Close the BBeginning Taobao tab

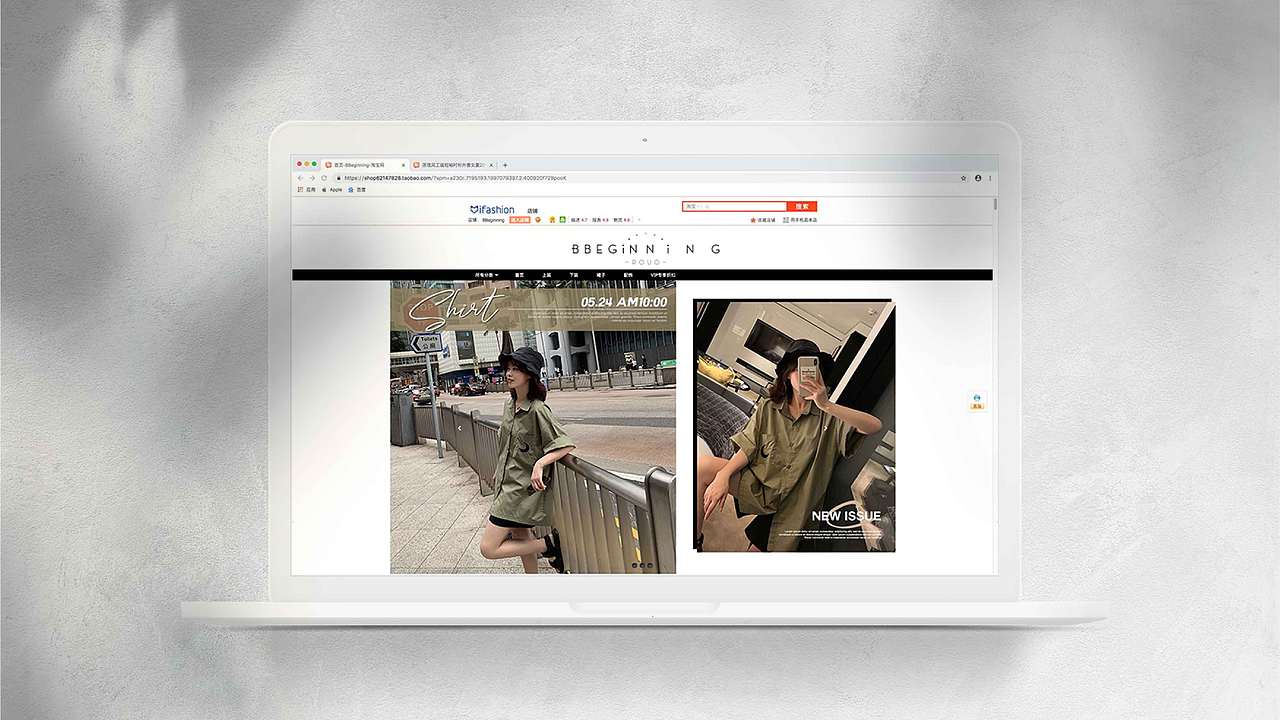click(x=403, y=165)
